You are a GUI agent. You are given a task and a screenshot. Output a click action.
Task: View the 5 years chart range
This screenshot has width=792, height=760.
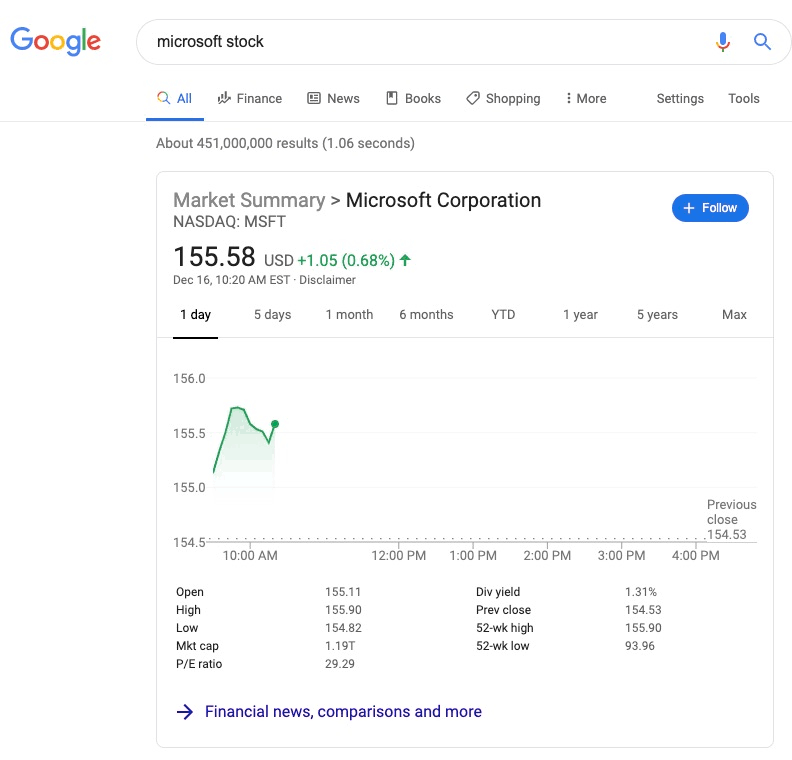pos(657,315)
